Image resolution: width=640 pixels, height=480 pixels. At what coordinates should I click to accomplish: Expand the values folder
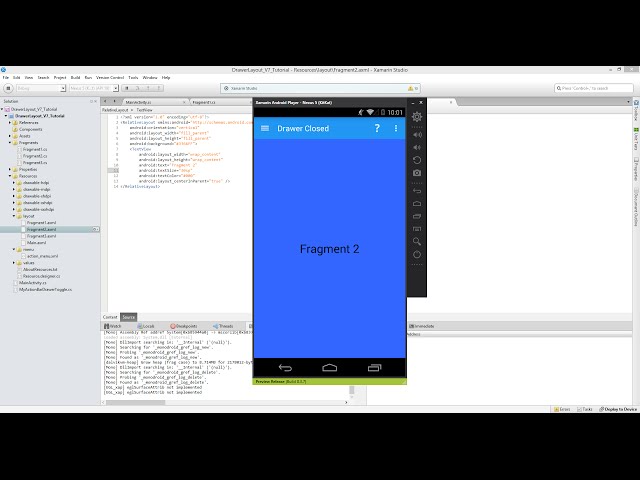(14, 263)
